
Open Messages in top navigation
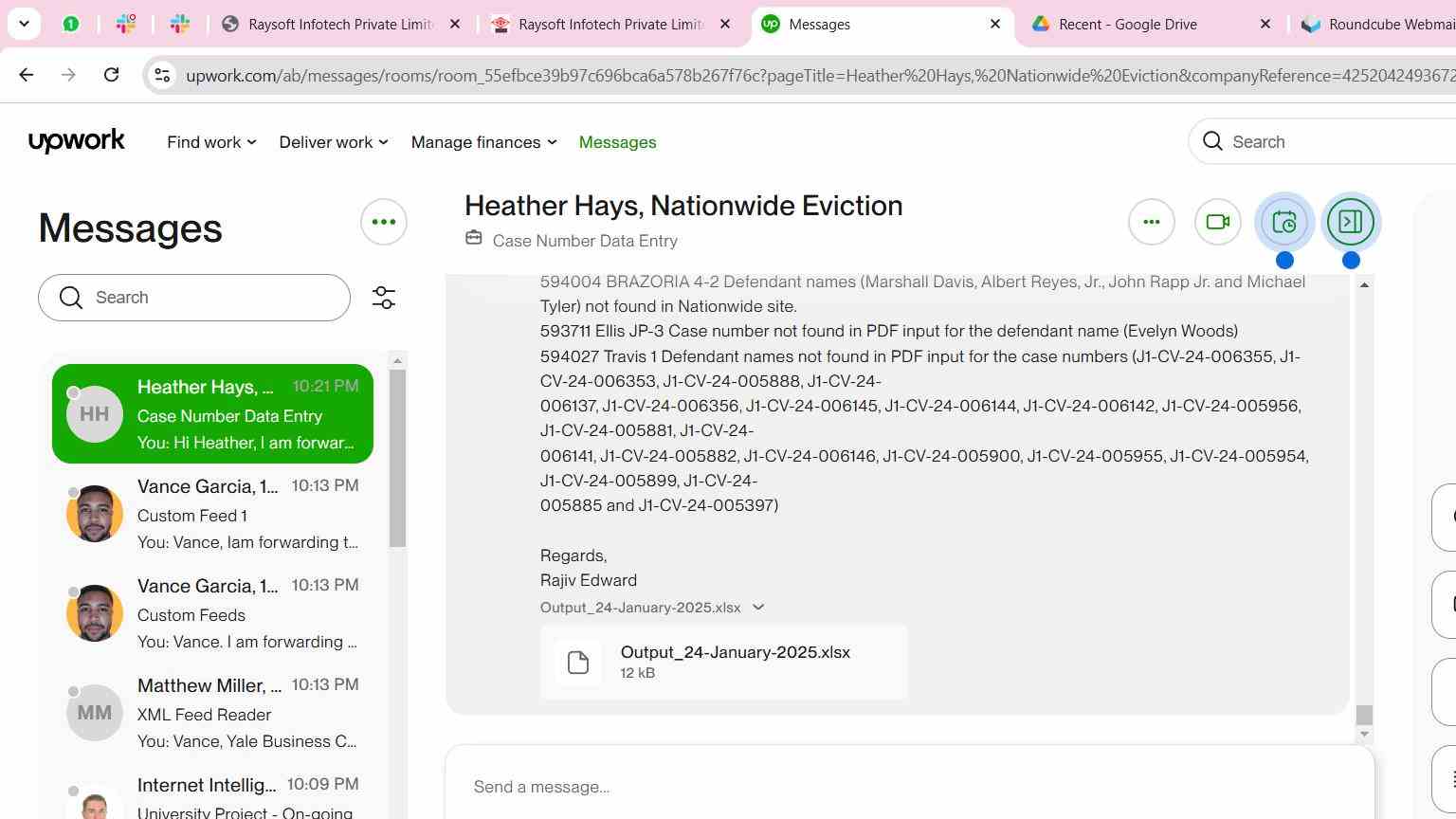617,142
